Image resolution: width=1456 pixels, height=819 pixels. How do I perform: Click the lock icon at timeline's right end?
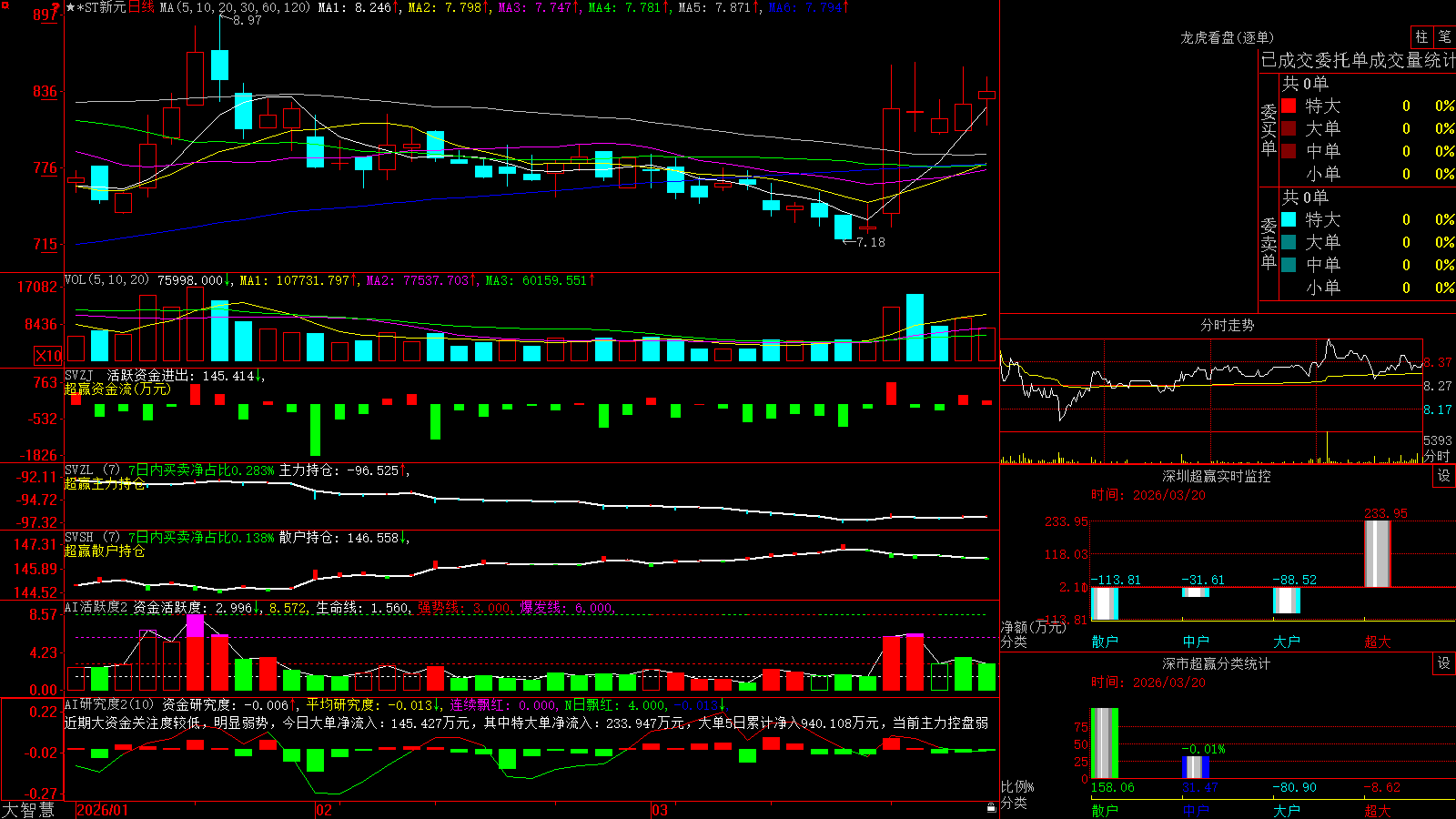pyautogui.click(x=992, y=808)
